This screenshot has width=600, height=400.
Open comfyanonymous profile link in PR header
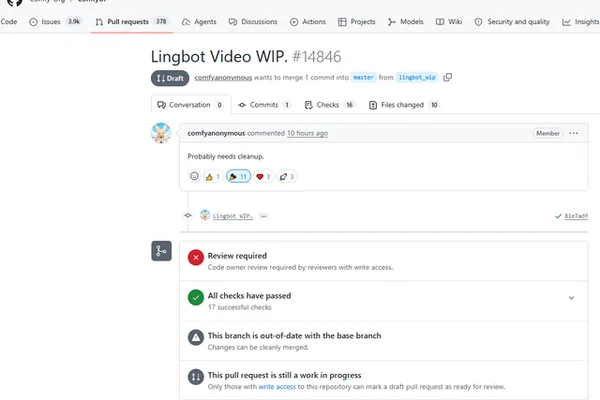click(223, 77)
